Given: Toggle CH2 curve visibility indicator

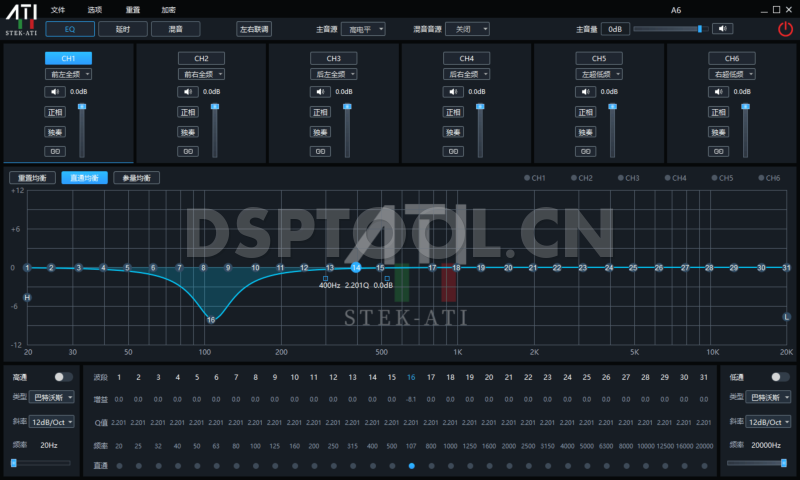Looking at the screenshot, I should (573, 178).
